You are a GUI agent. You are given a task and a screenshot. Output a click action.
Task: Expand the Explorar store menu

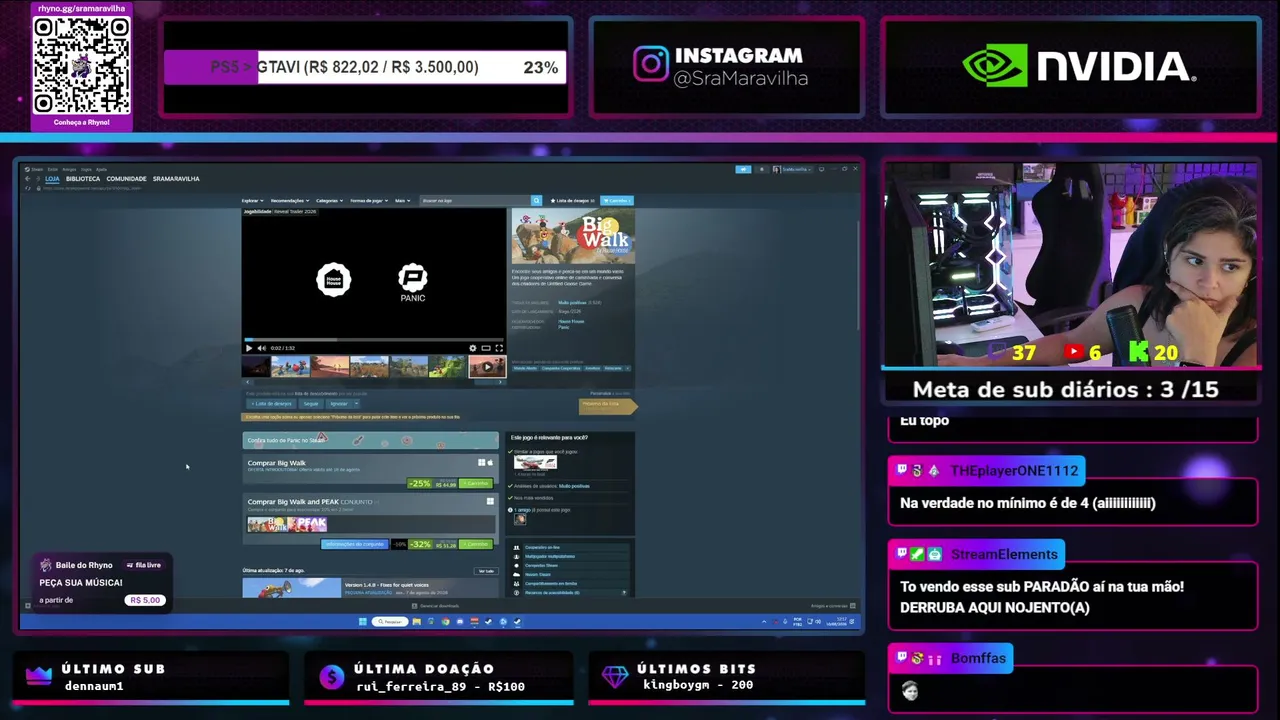[x=252, y=200]
